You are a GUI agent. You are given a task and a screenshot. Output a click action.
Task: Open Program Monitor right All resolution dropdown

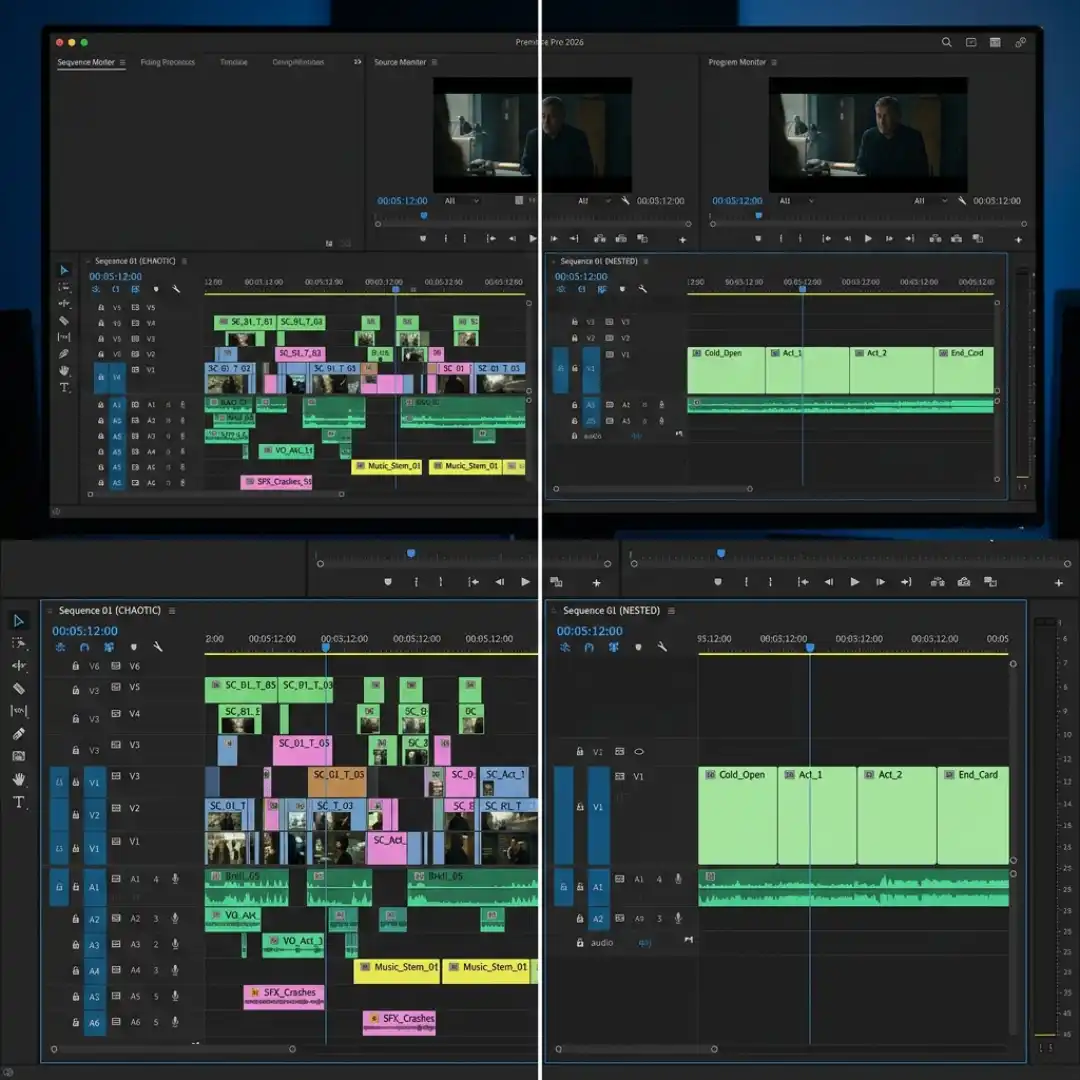click(930, 200)
